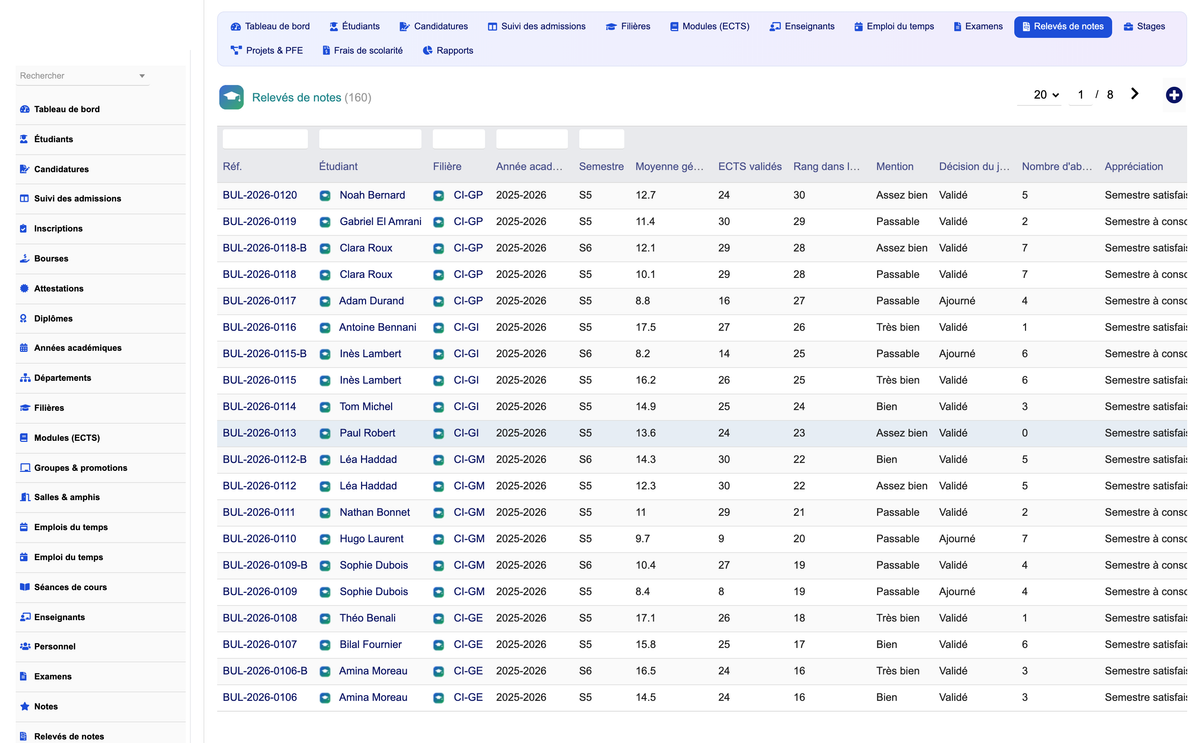Click filière icon in BUL-2026-0117 row
This screenshot has height=743, width=1200.
pos(439,301)
